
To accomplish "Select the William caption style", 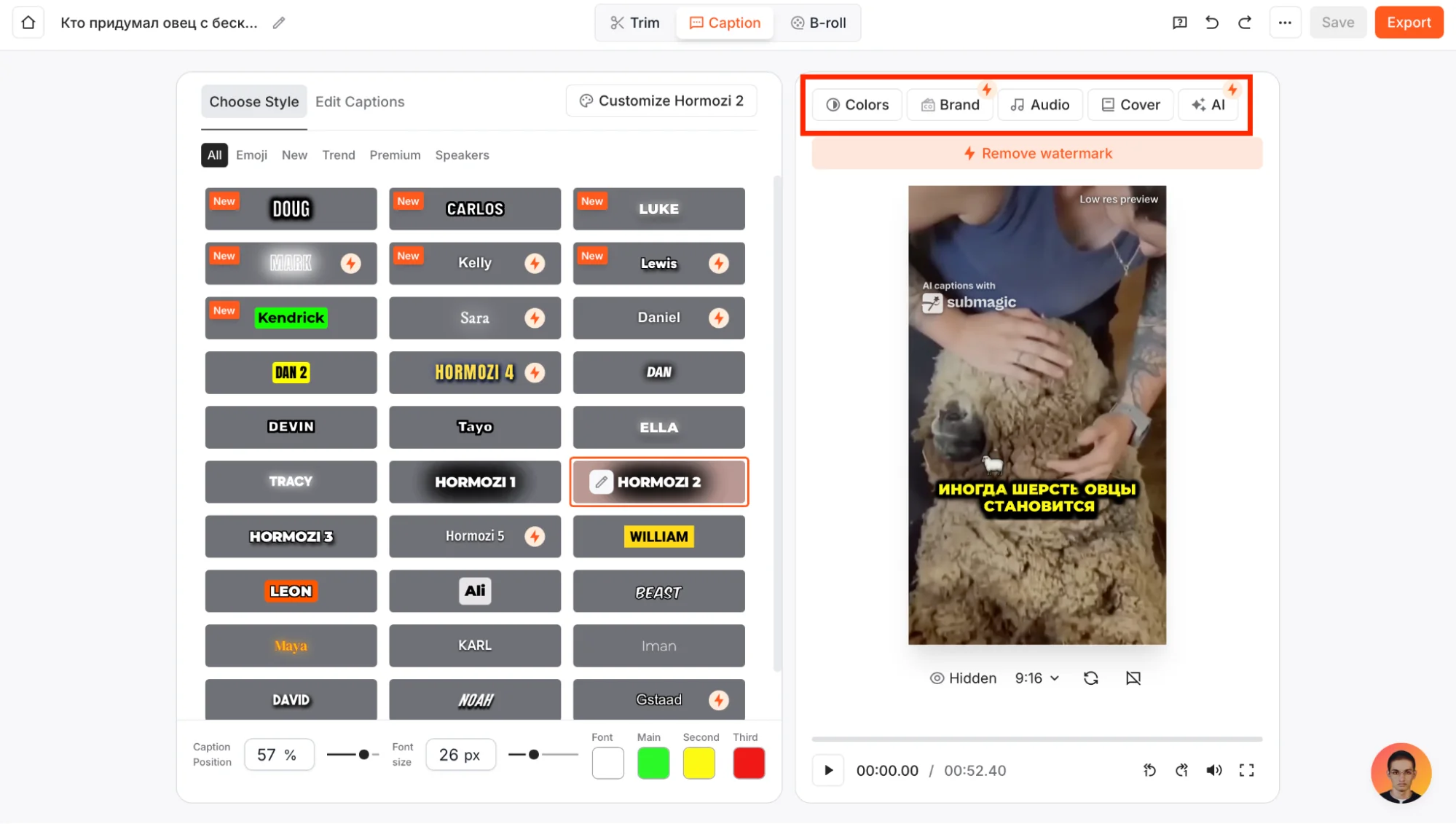I will click(x=659, y=536).
